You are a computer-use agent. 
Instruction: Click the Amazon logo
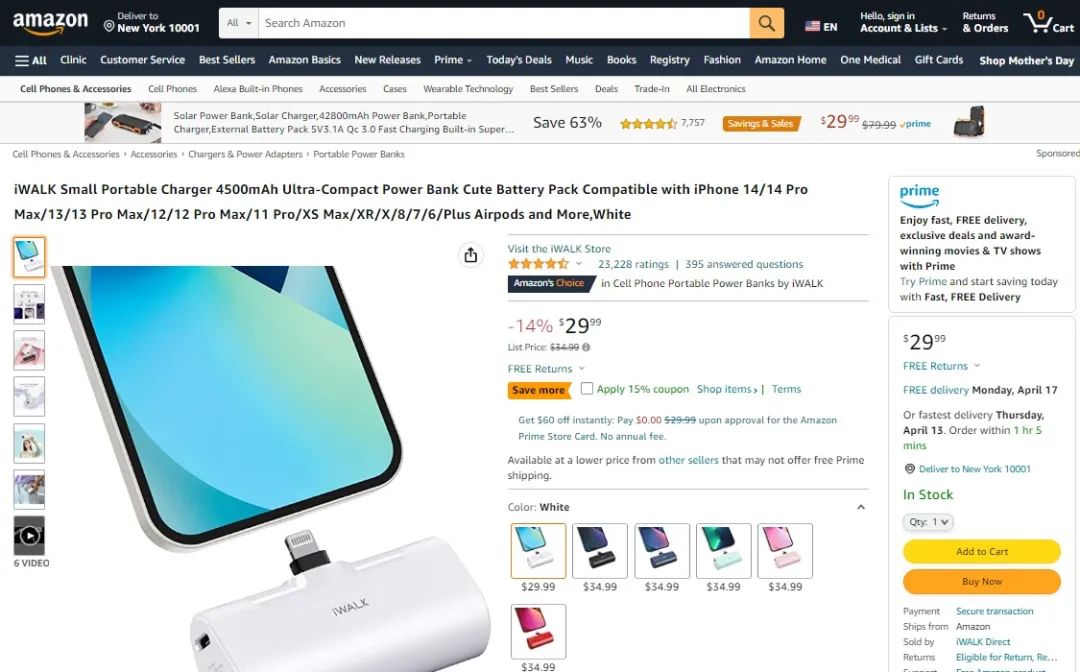50,23
